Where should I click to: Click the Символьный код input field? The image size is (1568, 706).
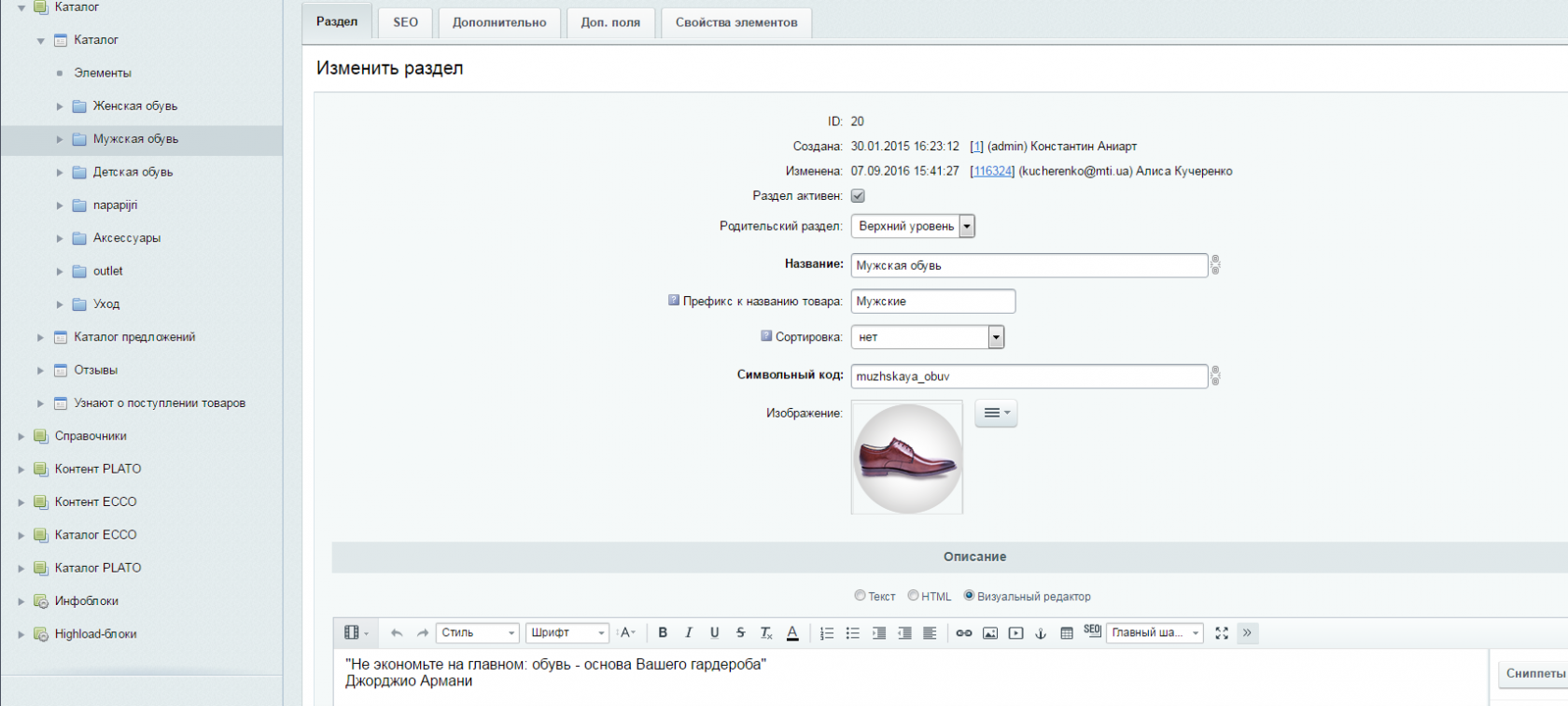coord(1029,376)
